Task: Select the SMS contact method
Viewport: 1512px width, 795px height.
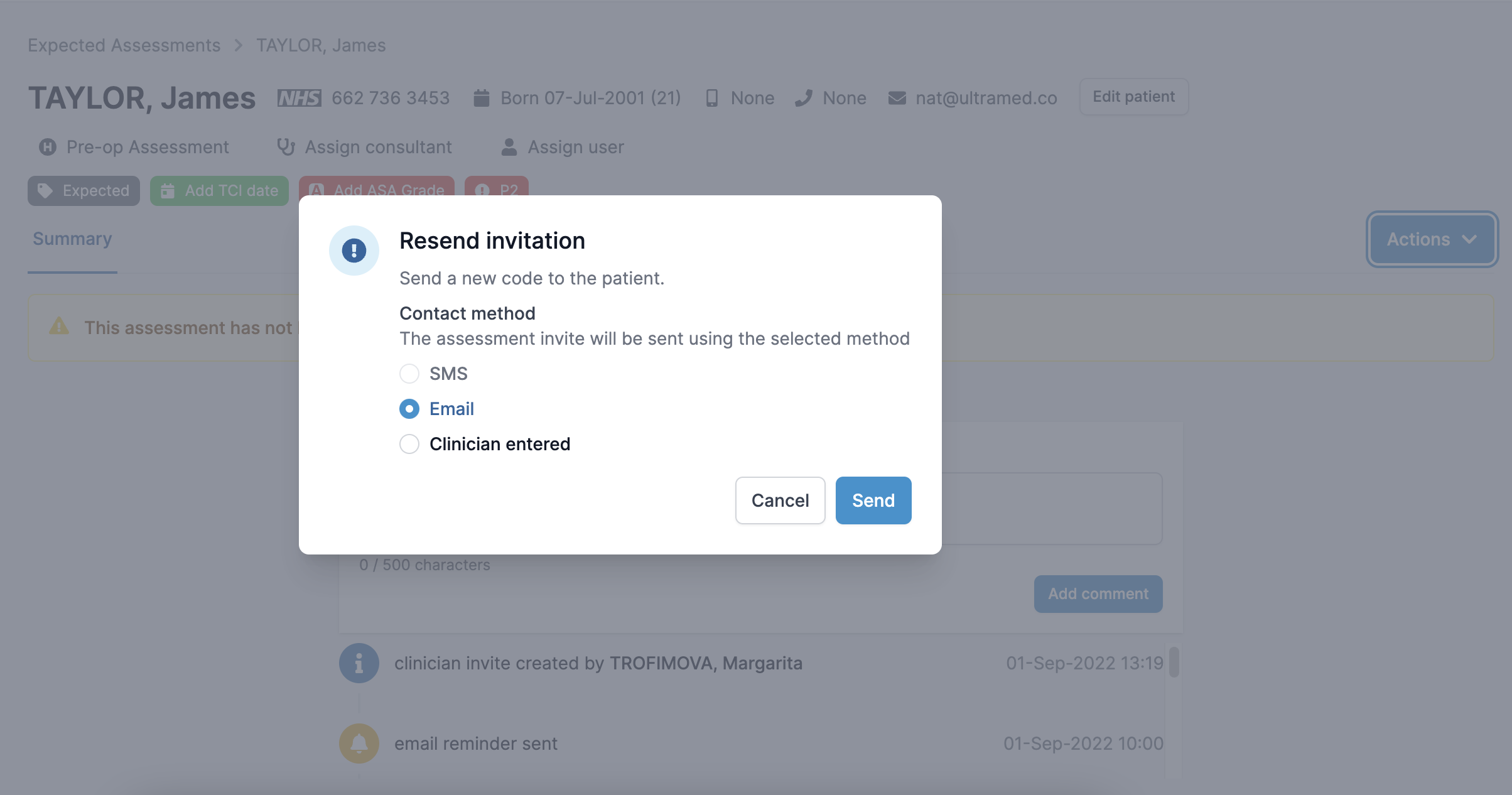Action: pos(409,374)
